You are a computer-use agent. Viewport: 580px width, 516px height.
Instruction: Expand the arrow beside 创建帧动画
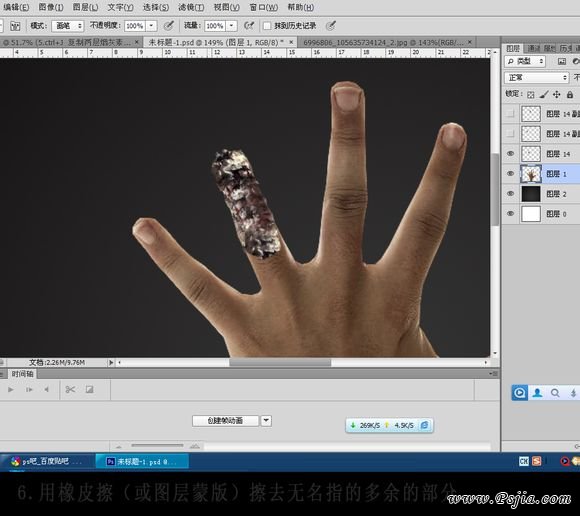pos(266,421)
